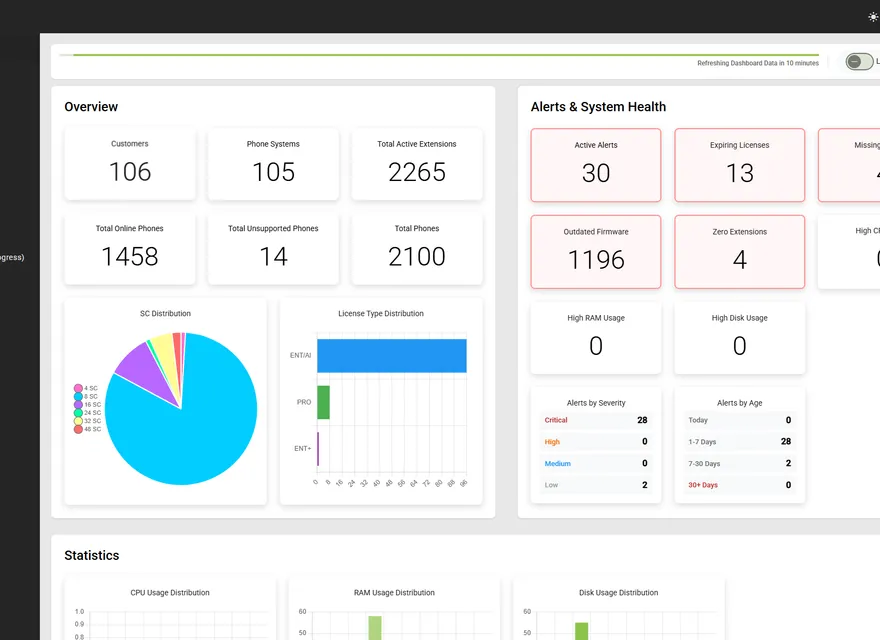Click the CPU Usage Distribution chart title
This screenshot has height=640, width=880.
[x=170, y=592]
